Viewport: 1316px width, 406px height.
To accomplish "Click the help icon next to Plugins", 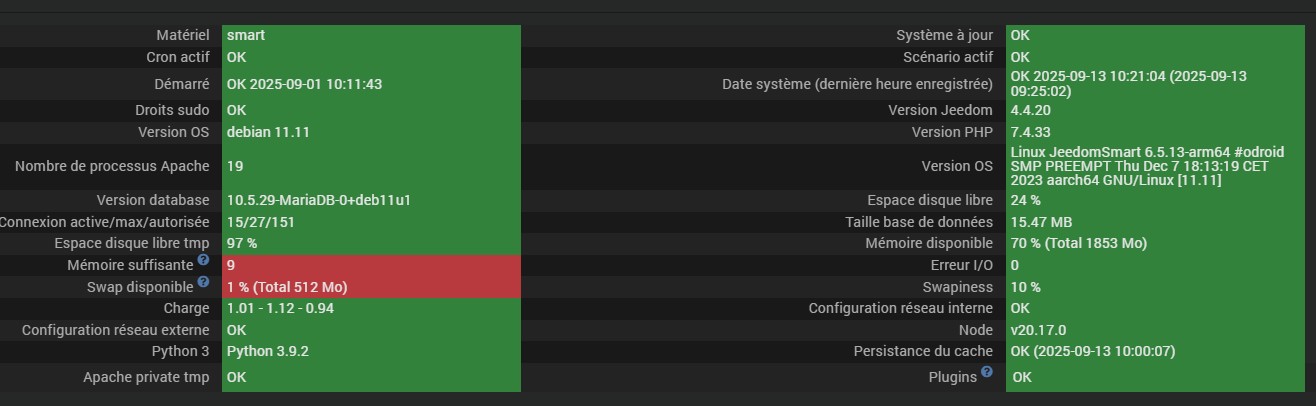I will pos(987,372).
